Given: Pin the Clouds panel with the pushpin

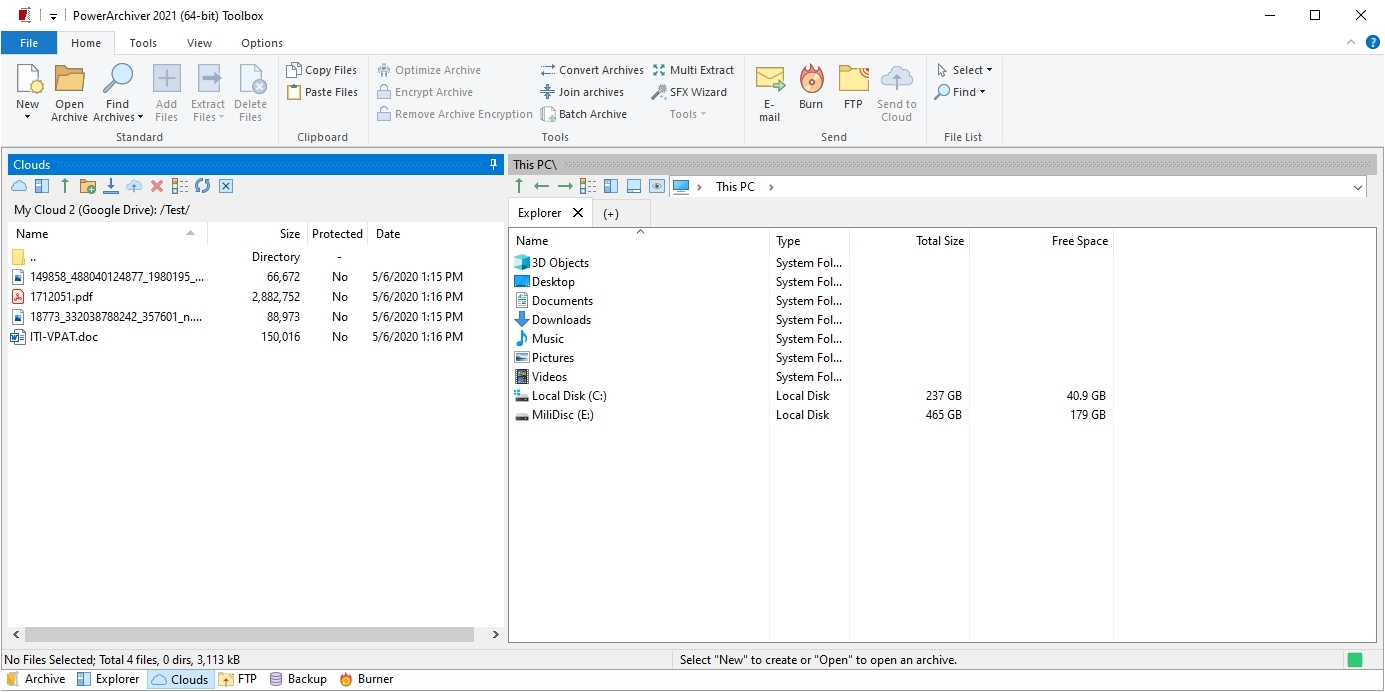Looking at the screenshot, I should point(494,164).
